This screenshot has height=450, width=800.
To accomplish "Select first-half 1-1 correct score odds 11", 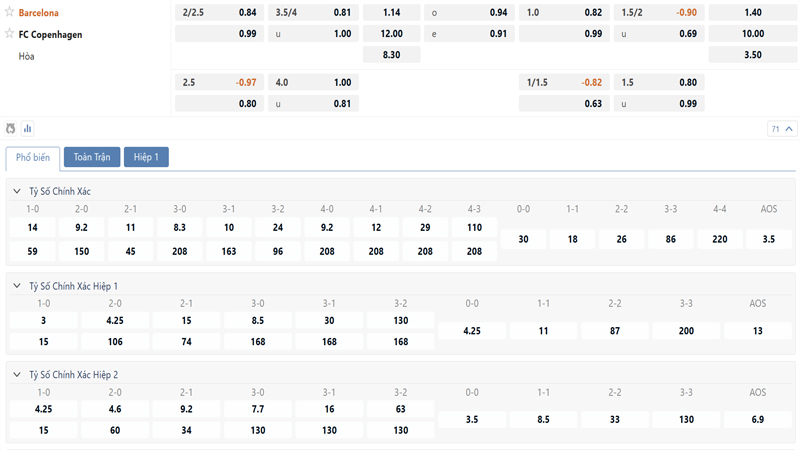I will point(543,330).
